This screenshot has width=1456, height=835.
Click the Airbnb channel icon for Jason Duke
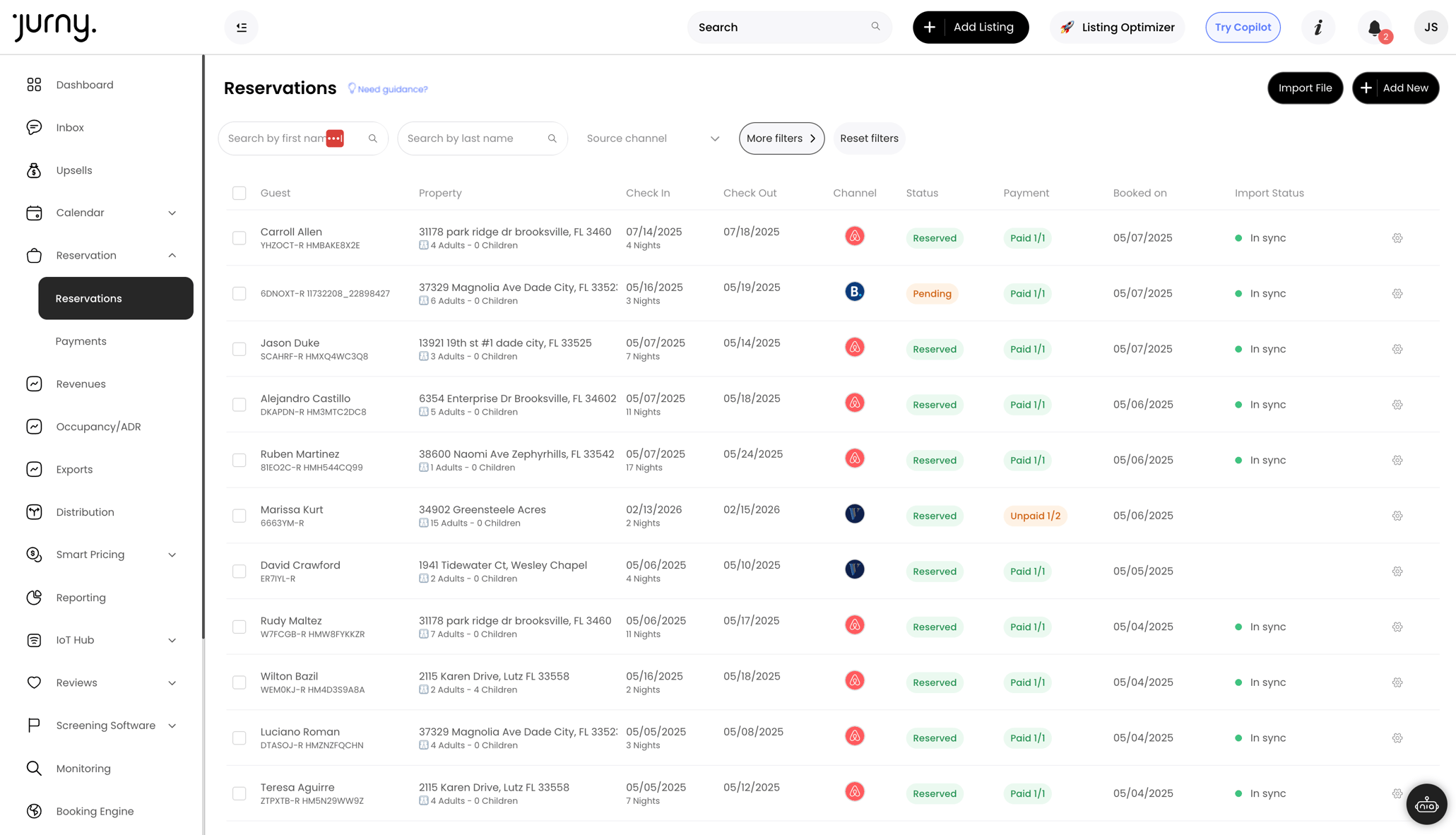click(x=854, y=347)
